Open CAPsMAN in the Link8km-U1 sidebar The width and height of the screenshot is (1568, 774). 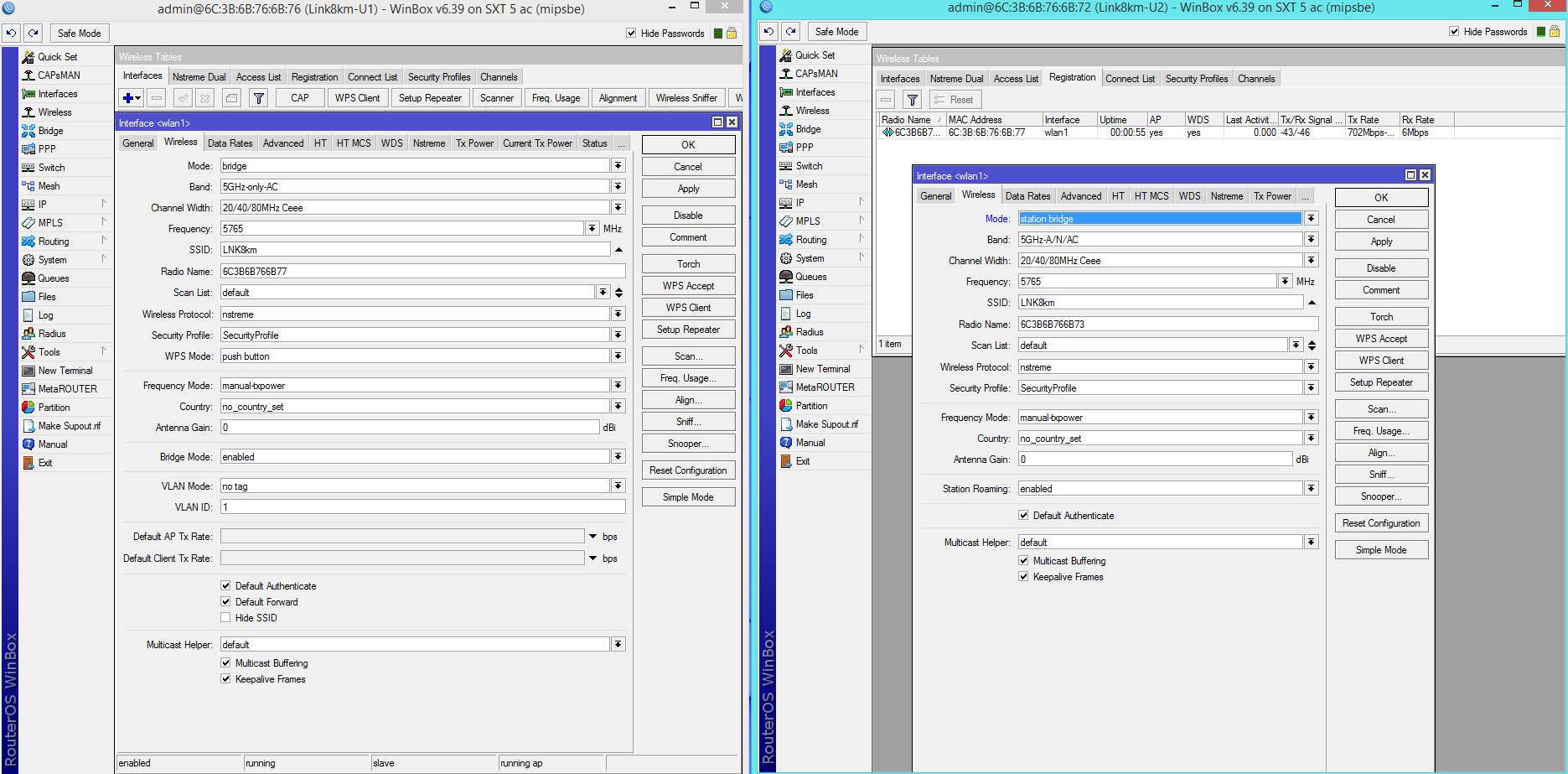click(x=59, y=75)
